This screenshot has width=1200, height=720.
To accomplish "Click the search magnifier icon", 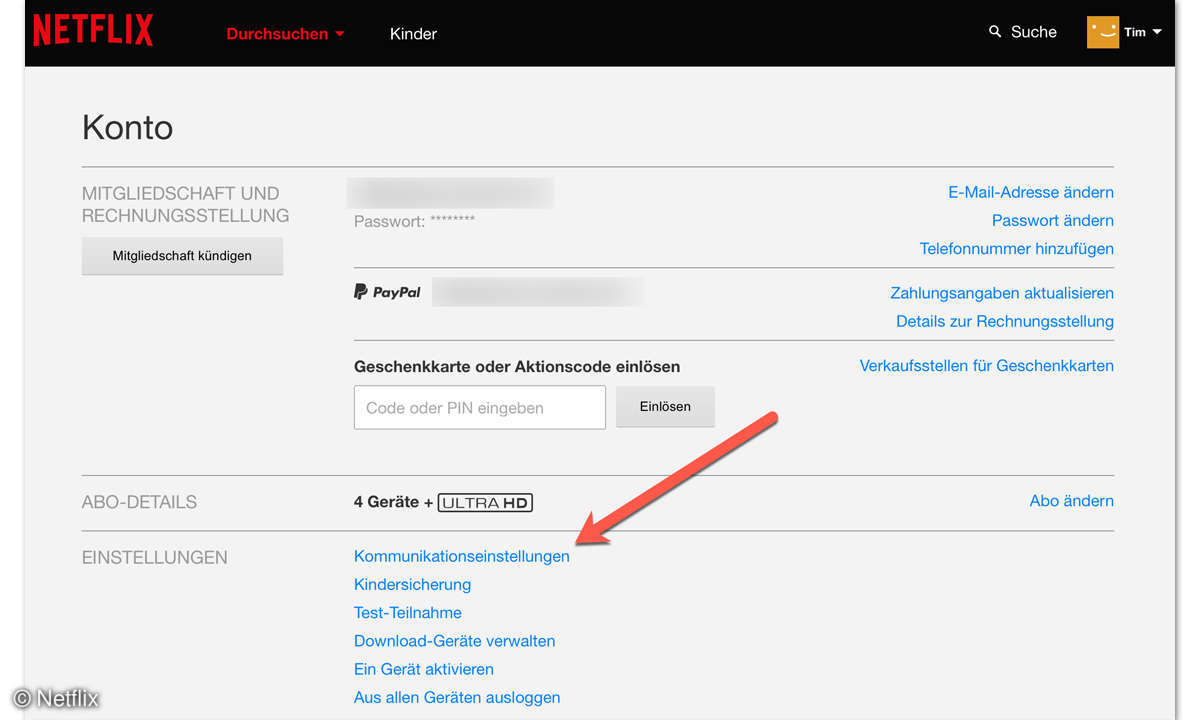I will 995,32.
